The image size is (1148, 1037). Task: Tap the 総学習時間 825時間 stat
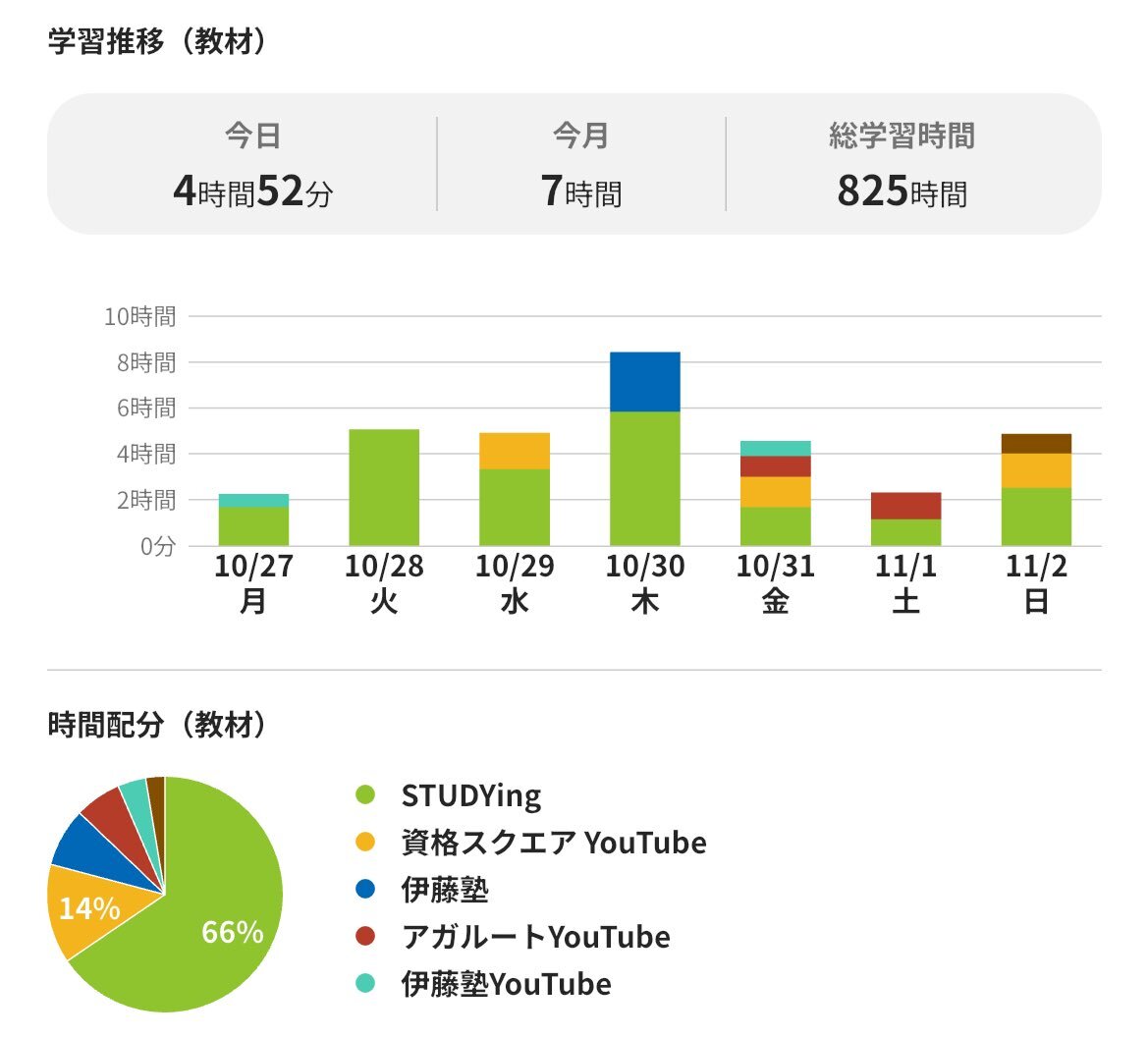click(902, 165)
